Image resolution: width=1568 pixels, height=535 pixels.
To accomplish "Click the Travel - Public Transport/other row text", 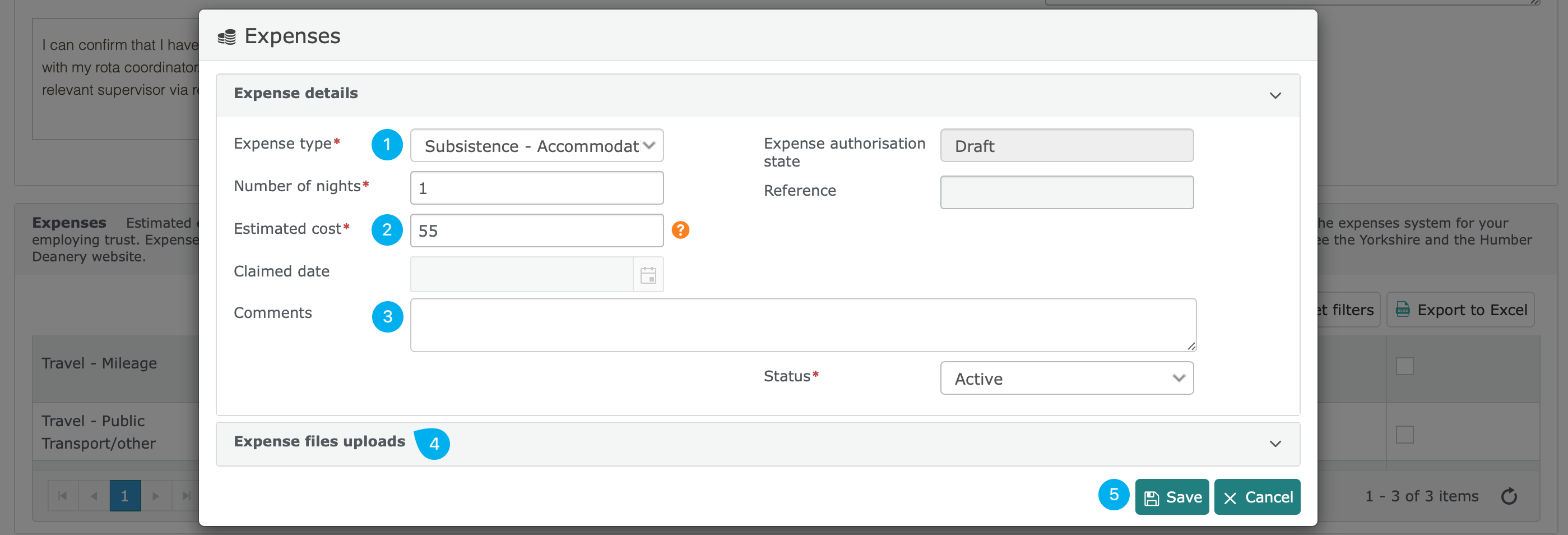I will pyautogui.click(x=99, y=432).
